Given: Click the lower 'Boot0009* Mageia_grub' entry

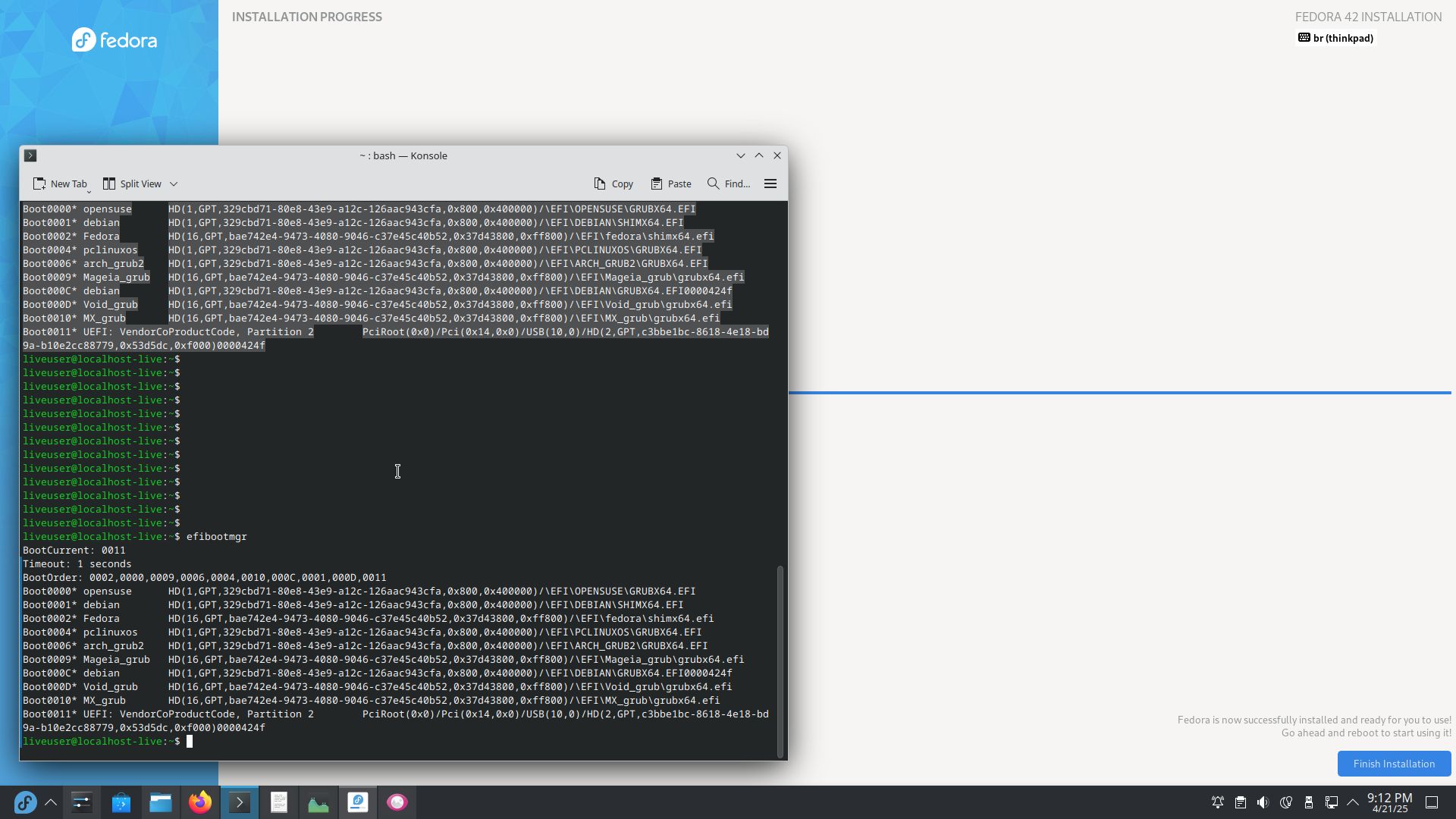Looking at the screenshot, I should click(x=384, y=659).
